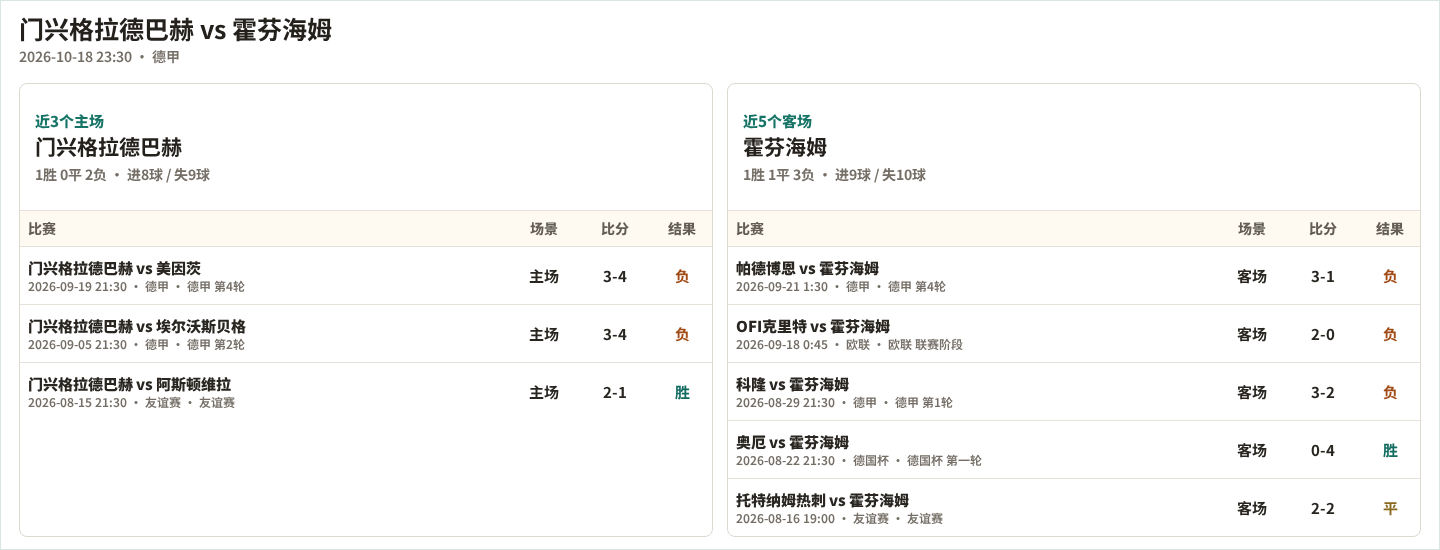
Task: Click date line 2026-08-15 21:30 友谊赛
Action: [x=131, y=403]
